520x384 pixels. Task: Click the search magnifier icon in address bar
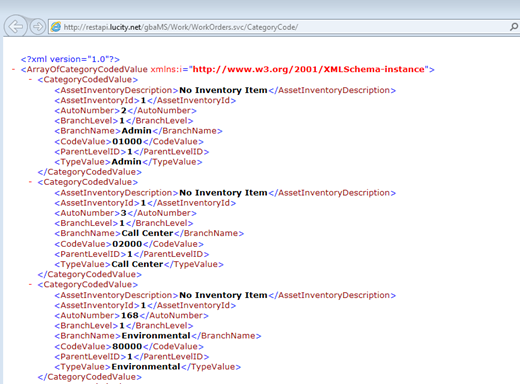tap(514, 27)
